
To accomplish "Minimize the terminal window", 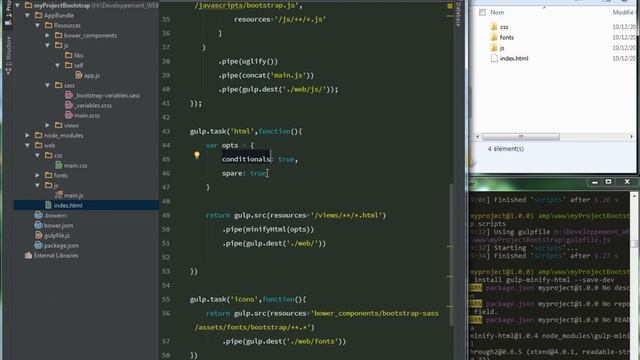I will coord(595,182).
